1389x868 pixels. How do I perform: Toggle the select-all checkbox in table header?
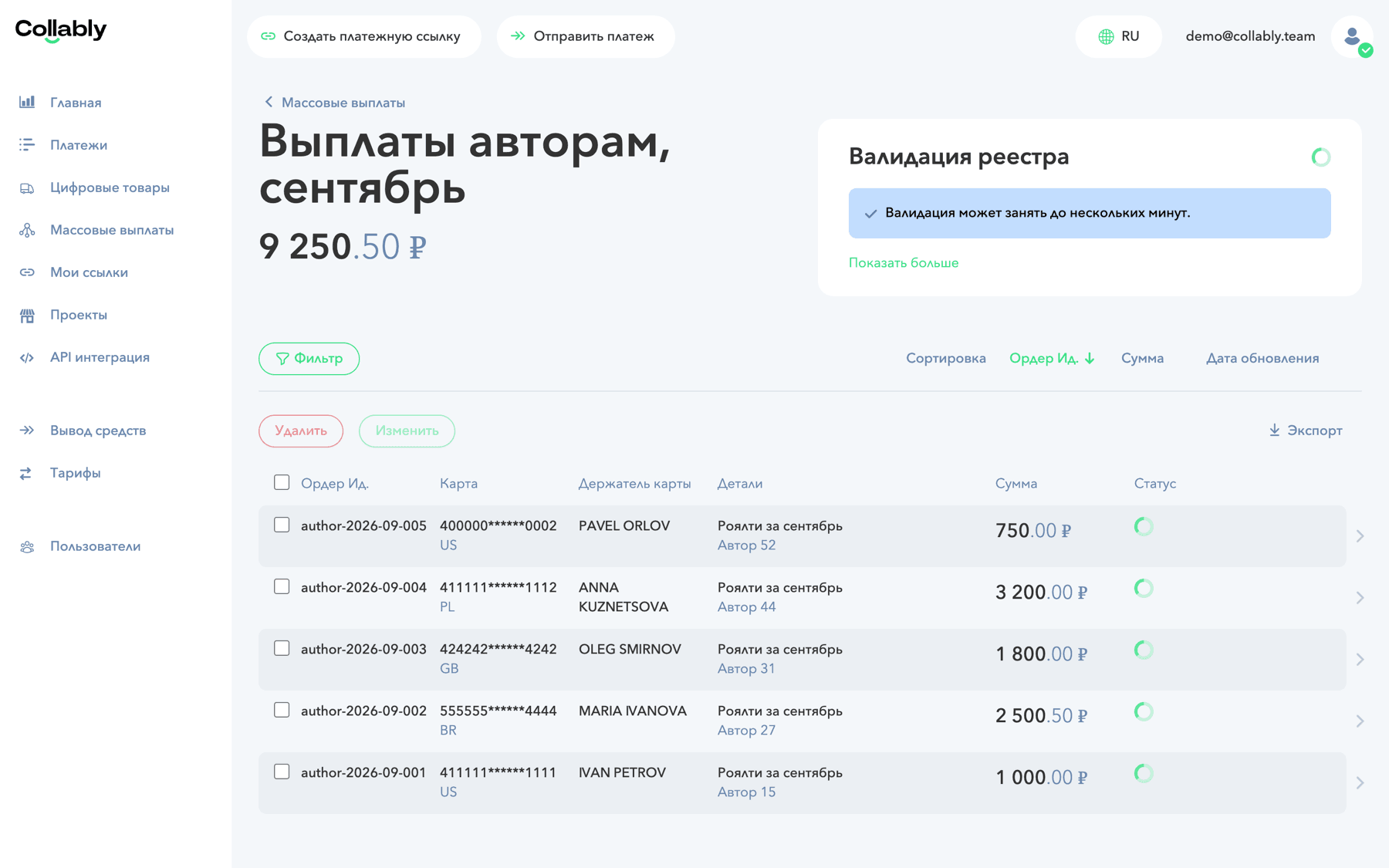point(282,482)
